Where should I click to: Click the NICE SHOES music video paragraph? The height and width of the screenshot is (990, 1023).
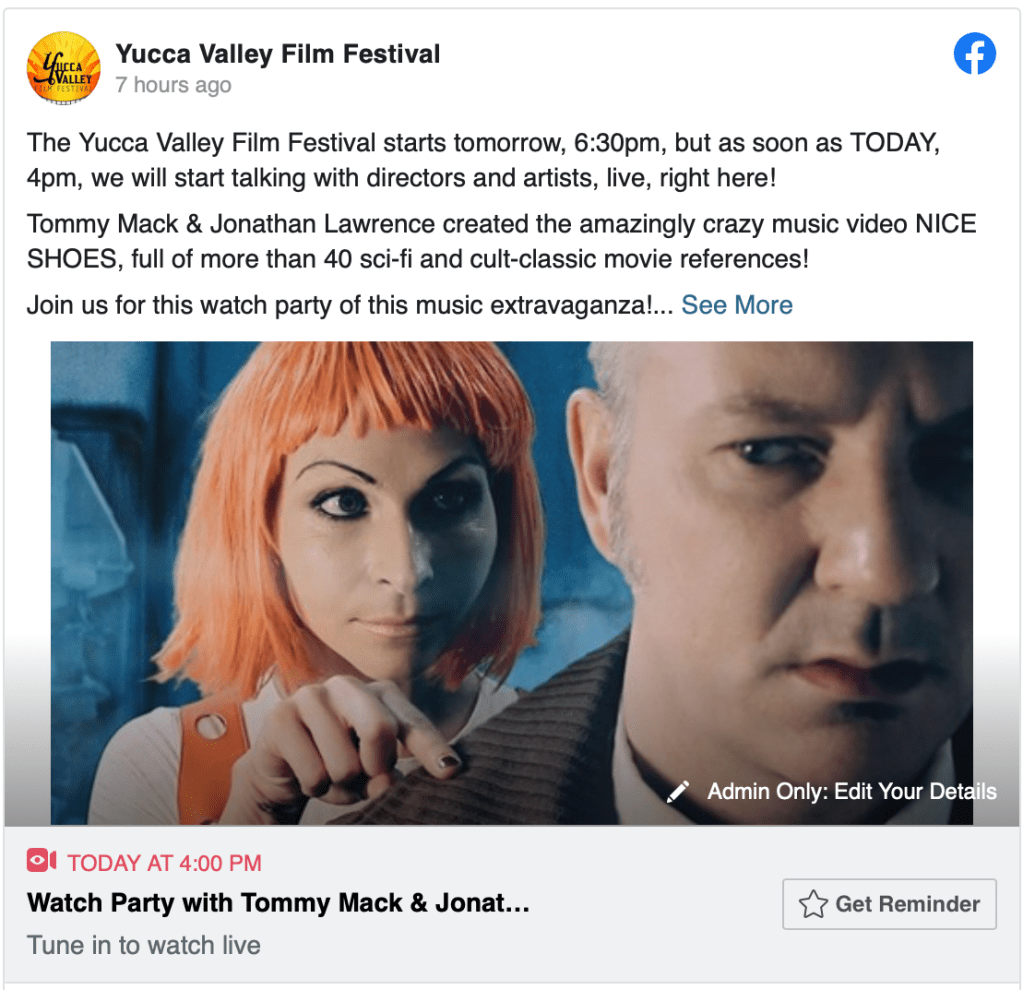pyautogui.click(x=501, y=241)
